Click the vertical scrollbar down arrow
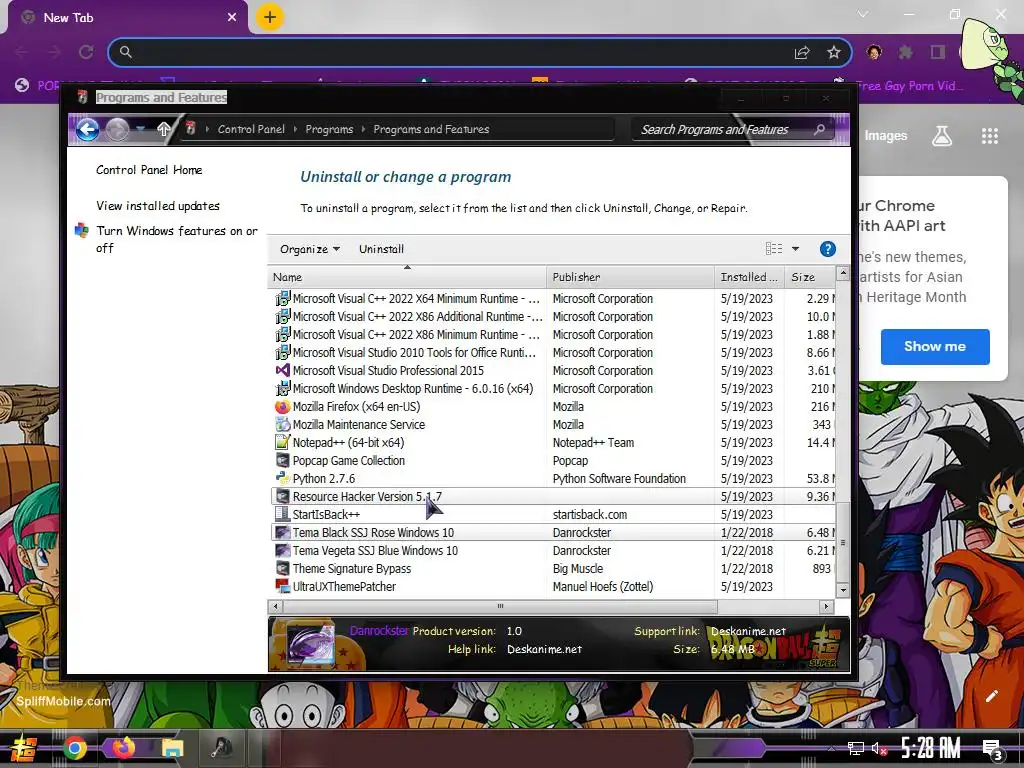1024x768 pixels. tap(842, 589)
